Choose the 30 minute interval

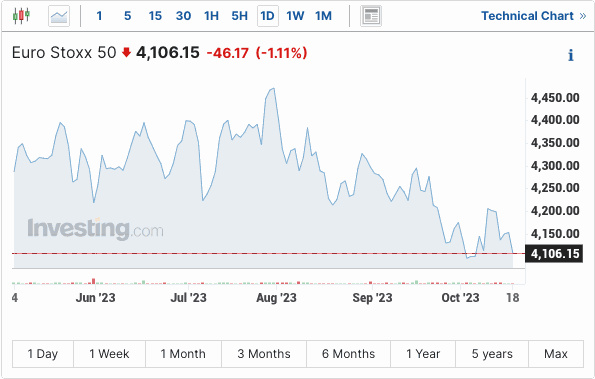tap(183, 16)
